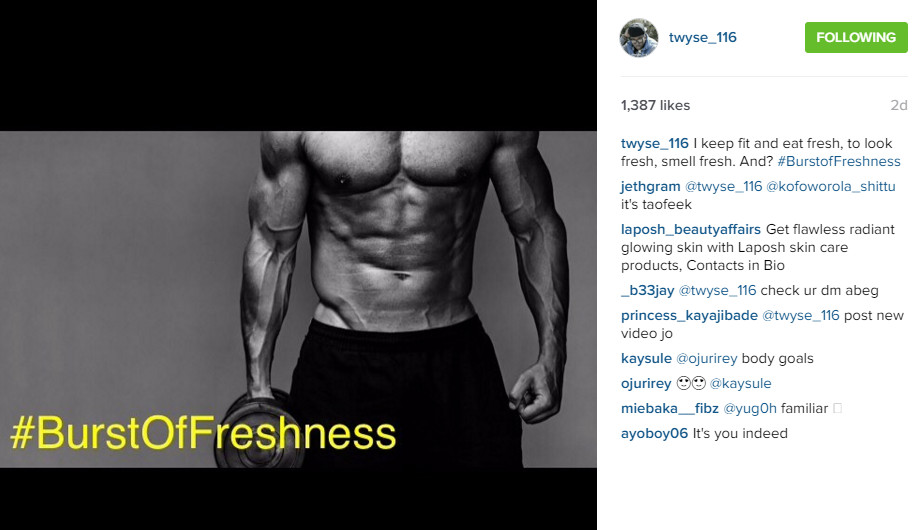Open ojurirey commenter profile
The height and width of the screenshot is (530, 917).
[x=646, y=384]
